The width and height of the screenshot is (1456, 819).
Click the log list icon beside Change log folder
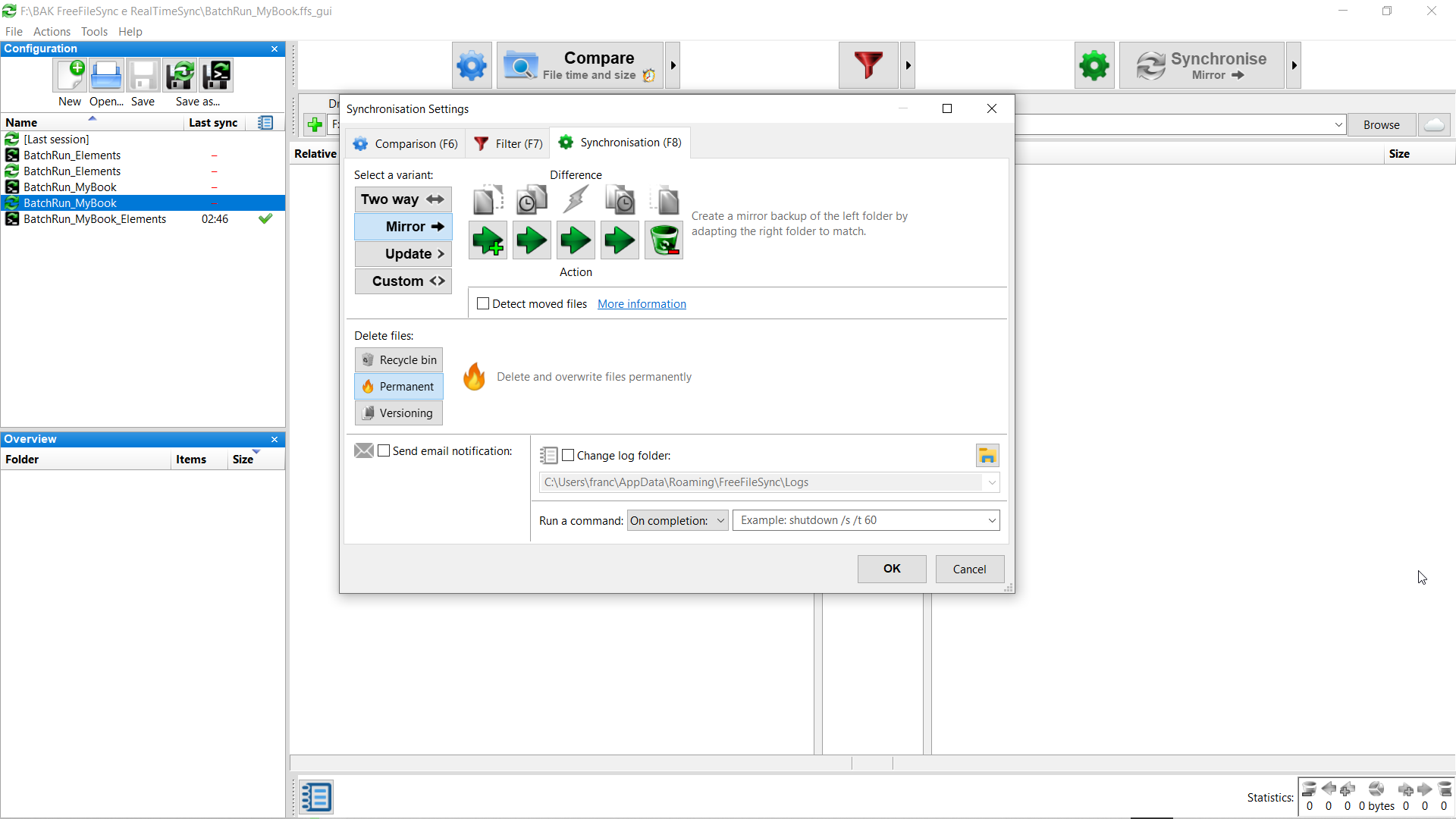(x=548, y=455)
